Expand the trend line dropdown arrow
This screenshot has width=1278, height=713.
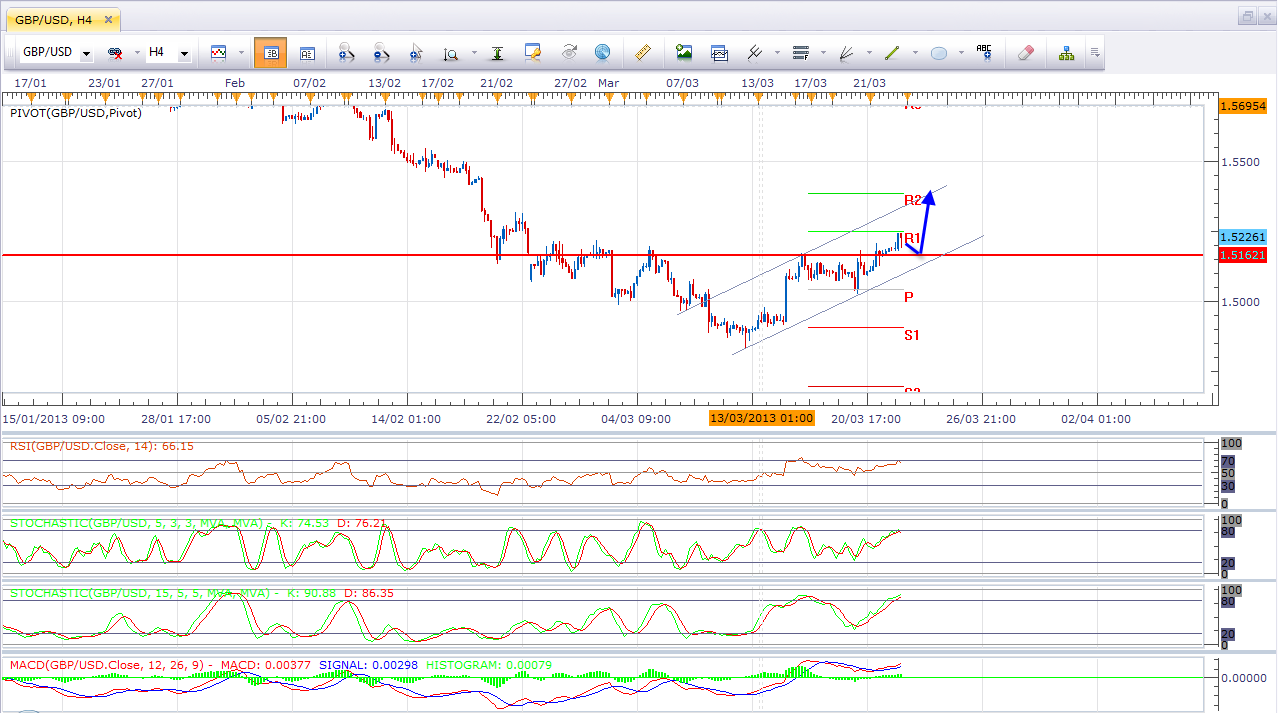(914, 53)
